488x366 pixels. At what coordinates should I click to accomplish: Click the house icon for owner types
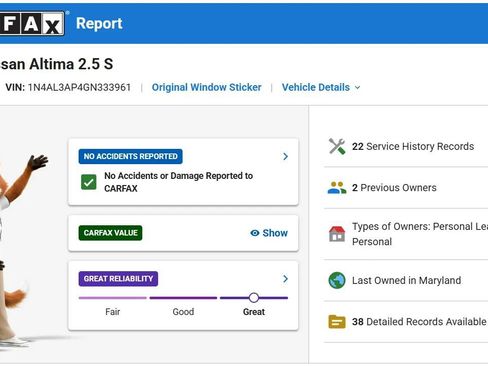(x=337, y=234)
